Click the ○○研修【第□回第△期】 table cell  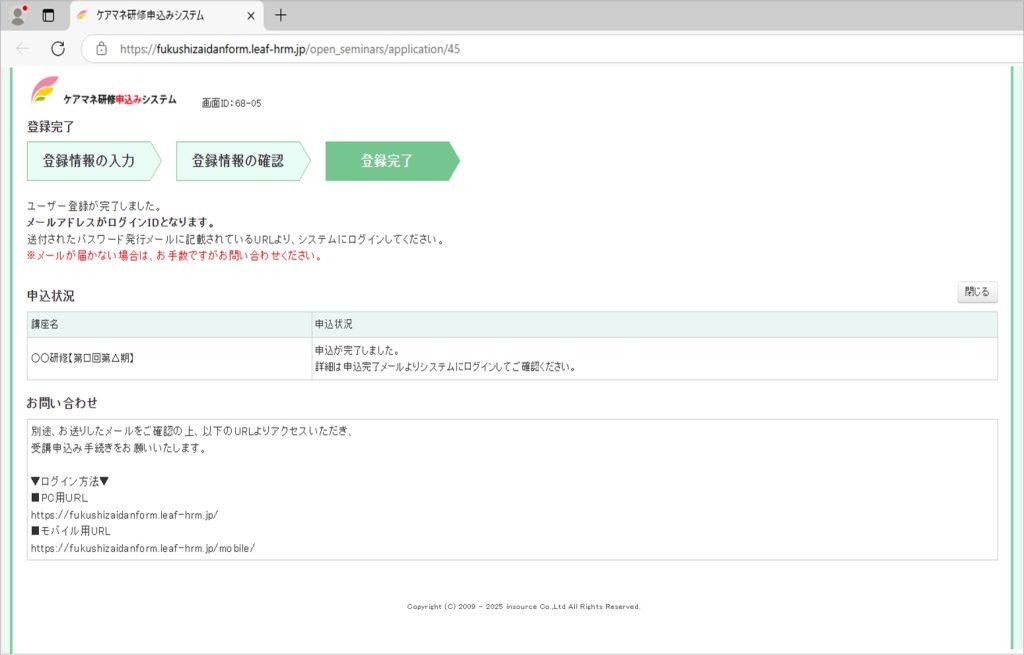[x=83, y=358]
